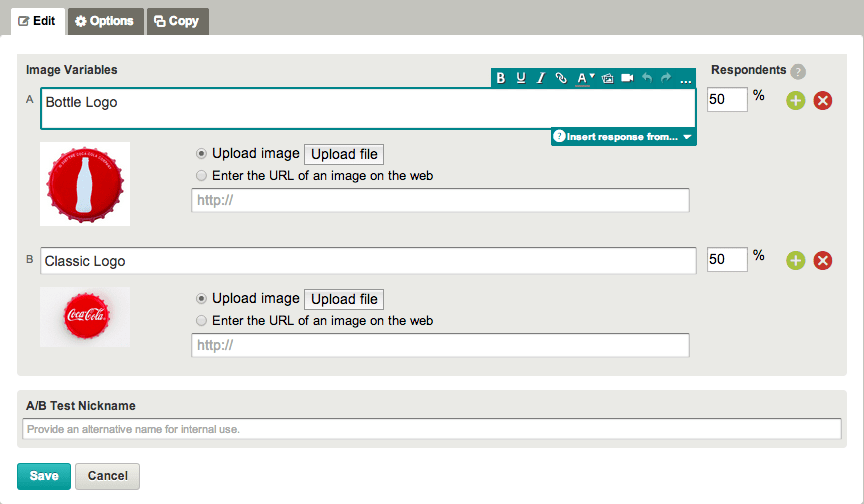
Task: Toggle italic text formatting
Action: click(x=540, y=78)
